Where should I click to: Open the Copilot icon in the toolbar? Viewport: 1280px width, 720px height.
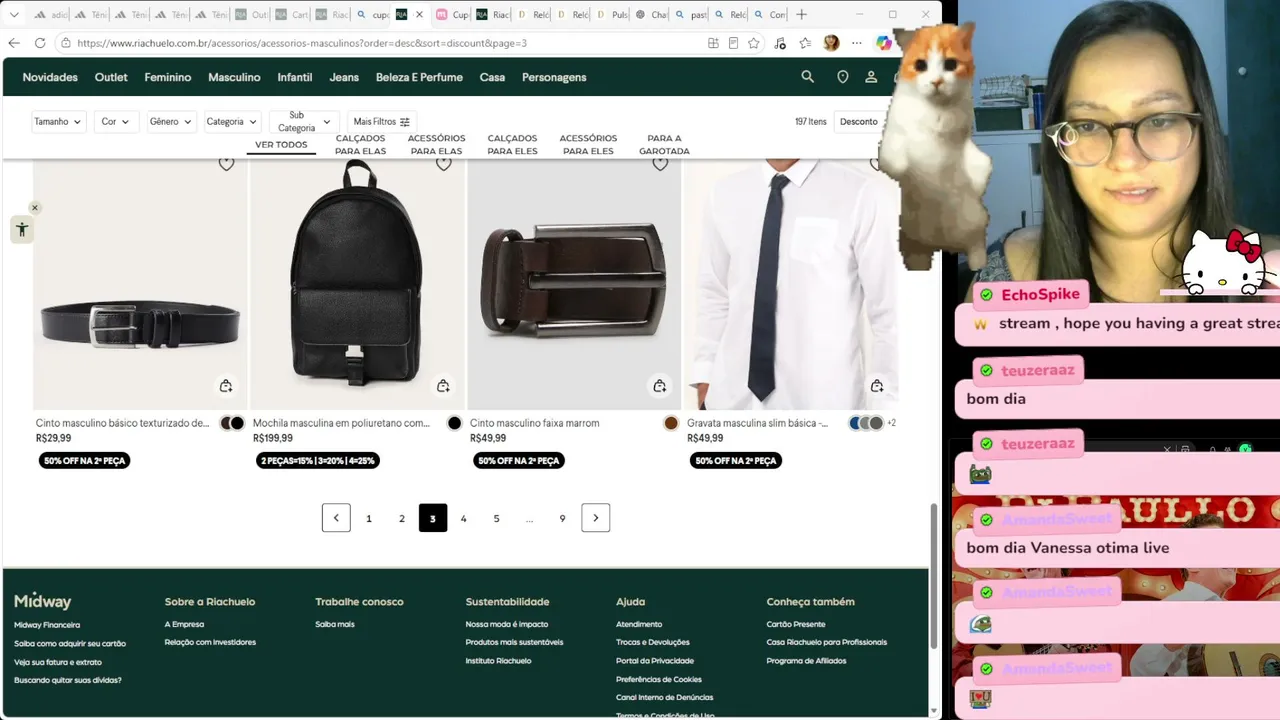(883, 43)
